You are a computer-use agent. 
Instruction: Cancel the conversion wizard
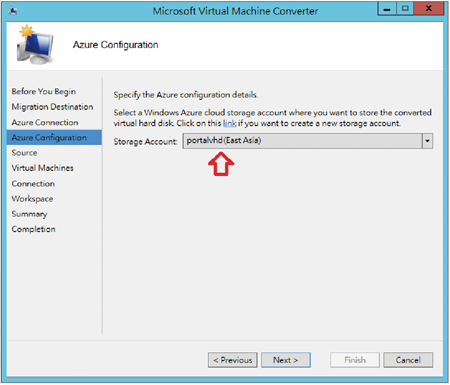pos(408,360)
